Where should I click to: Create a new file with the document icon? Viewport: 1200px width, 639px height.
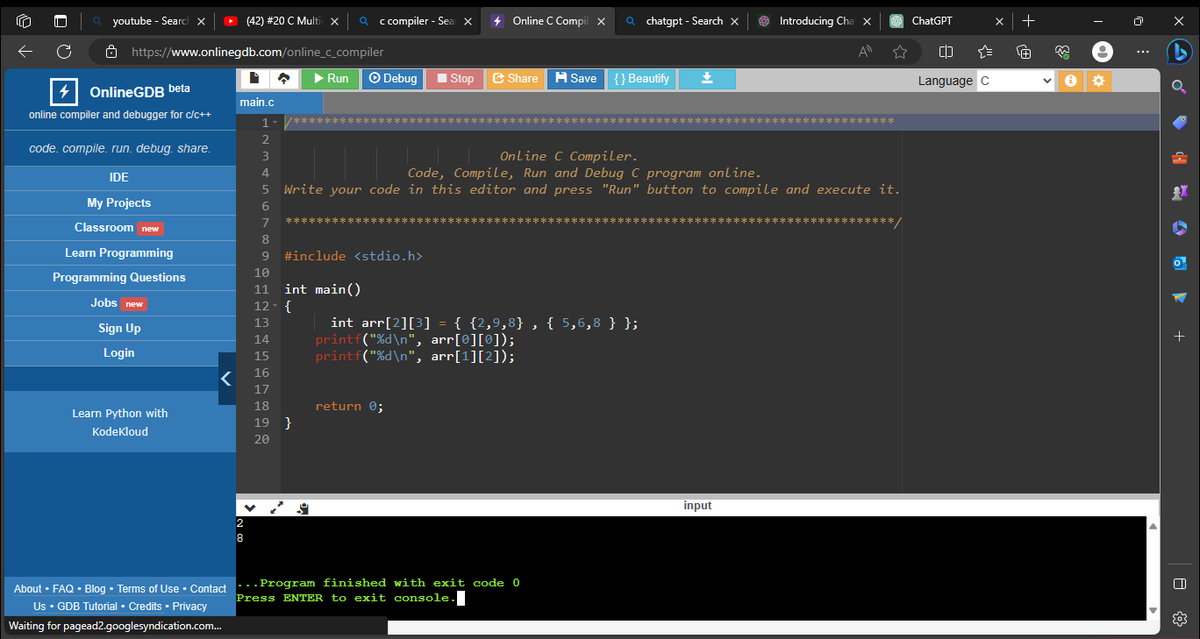(254, 78)
